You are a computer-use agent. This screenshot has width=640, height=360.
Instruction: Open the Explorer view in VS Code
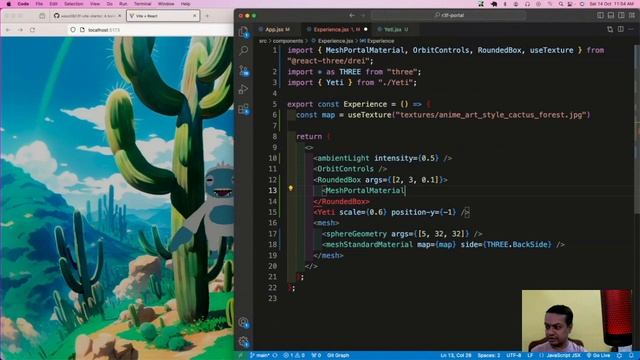(244, 32)
